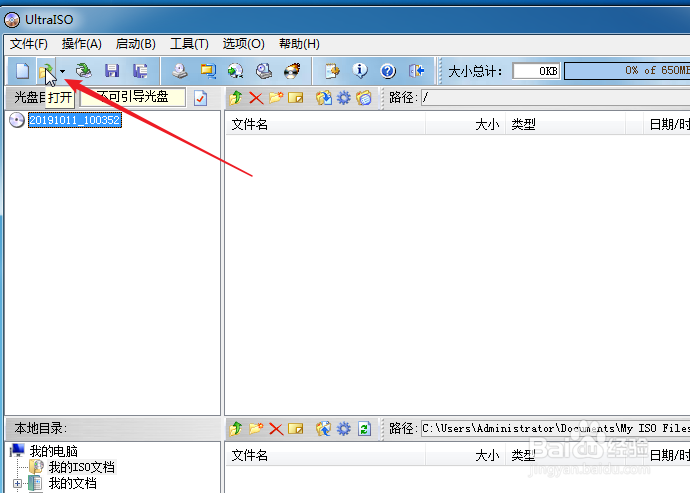Select 我的ISO文档 in local tree

81,467
